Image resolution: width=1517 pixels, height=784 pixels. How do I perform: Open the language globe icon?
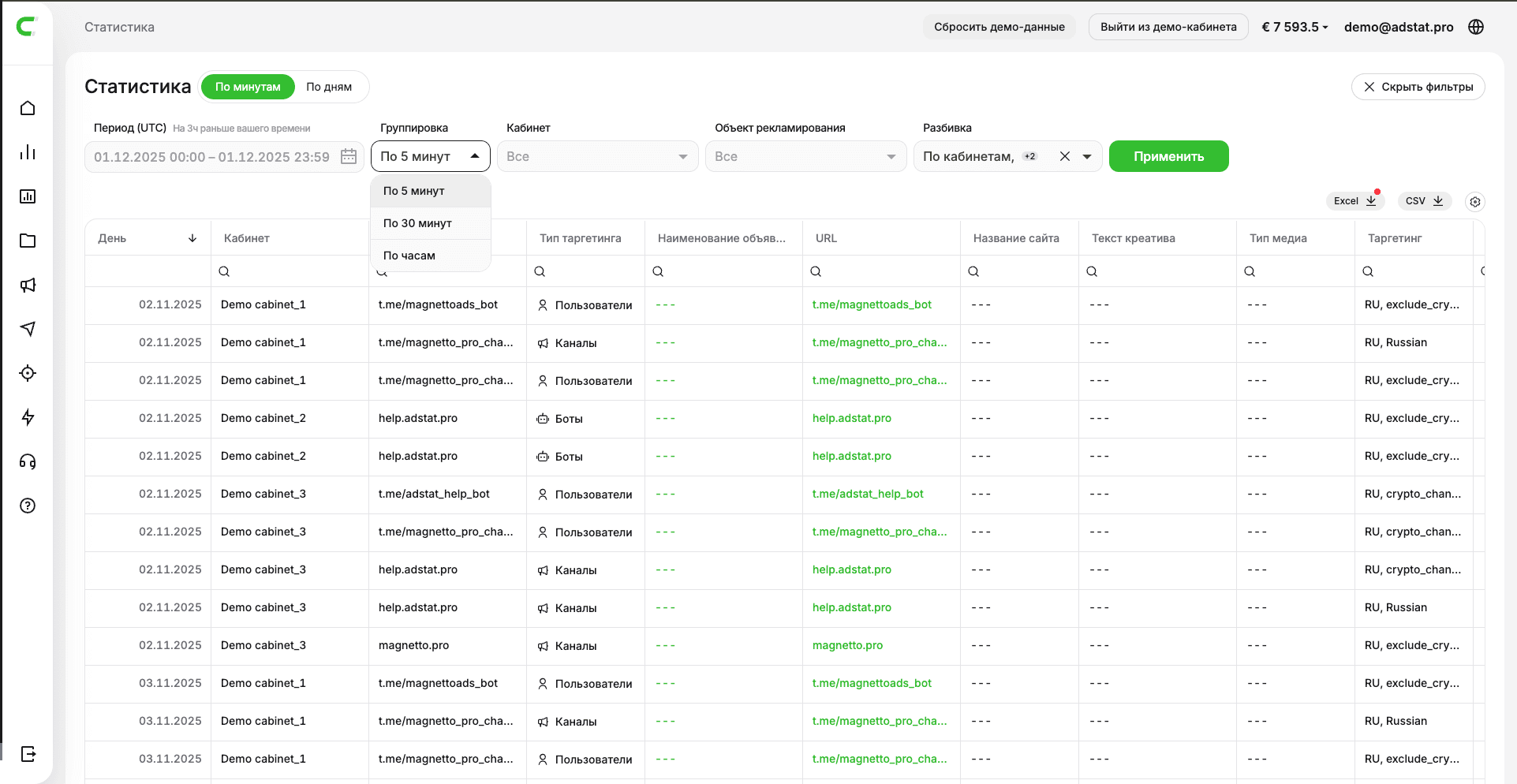click(1476, 27)
